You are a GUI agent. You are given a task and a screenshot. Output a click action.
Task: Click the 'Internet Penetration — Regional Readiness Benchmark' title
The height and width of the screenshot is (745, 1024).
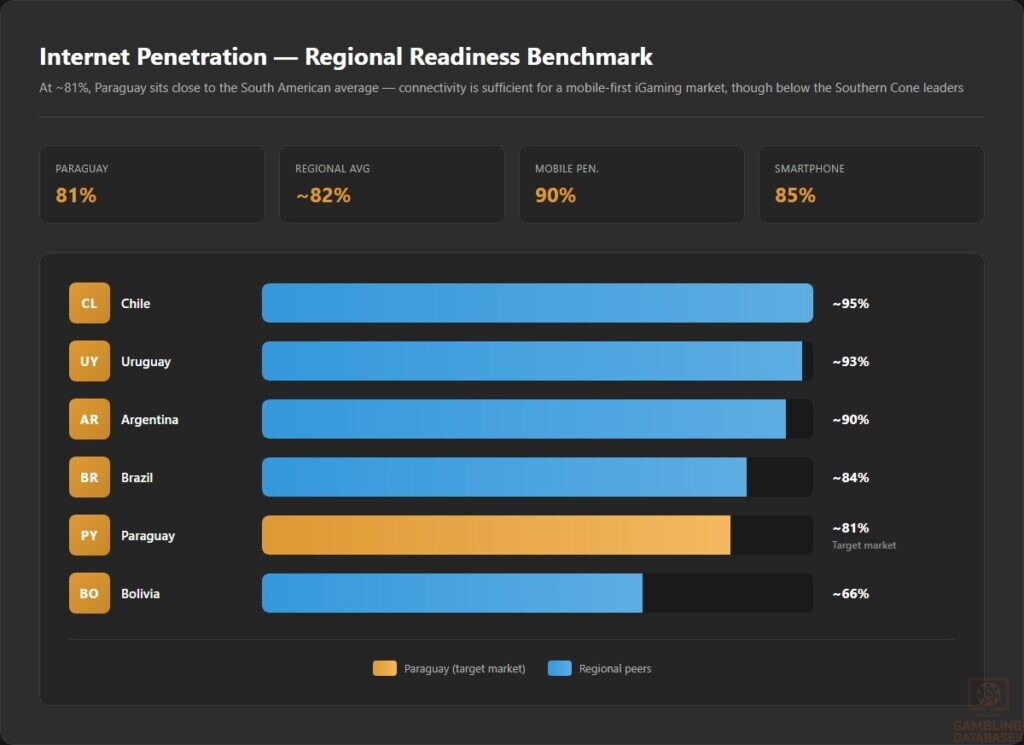346,57
